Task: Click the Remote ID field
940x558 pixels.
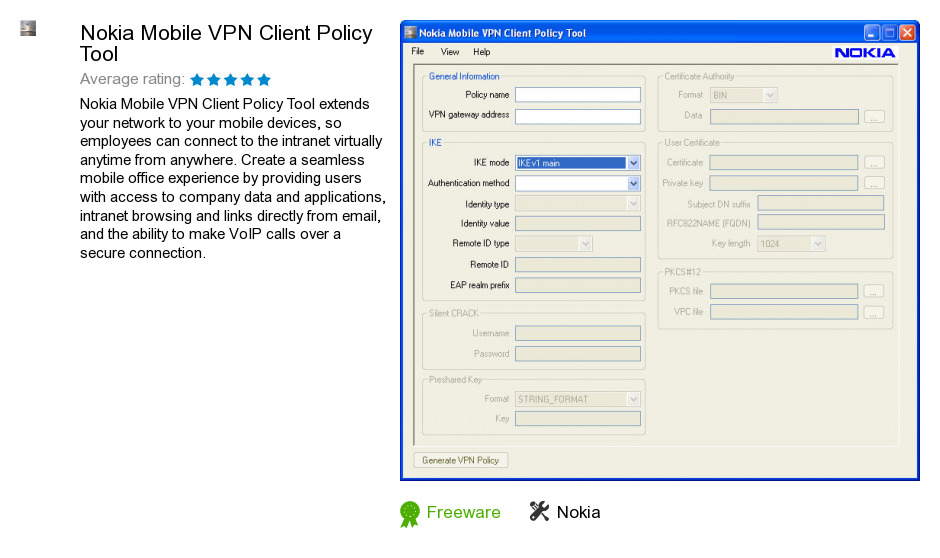Action: tap(577, 264)
